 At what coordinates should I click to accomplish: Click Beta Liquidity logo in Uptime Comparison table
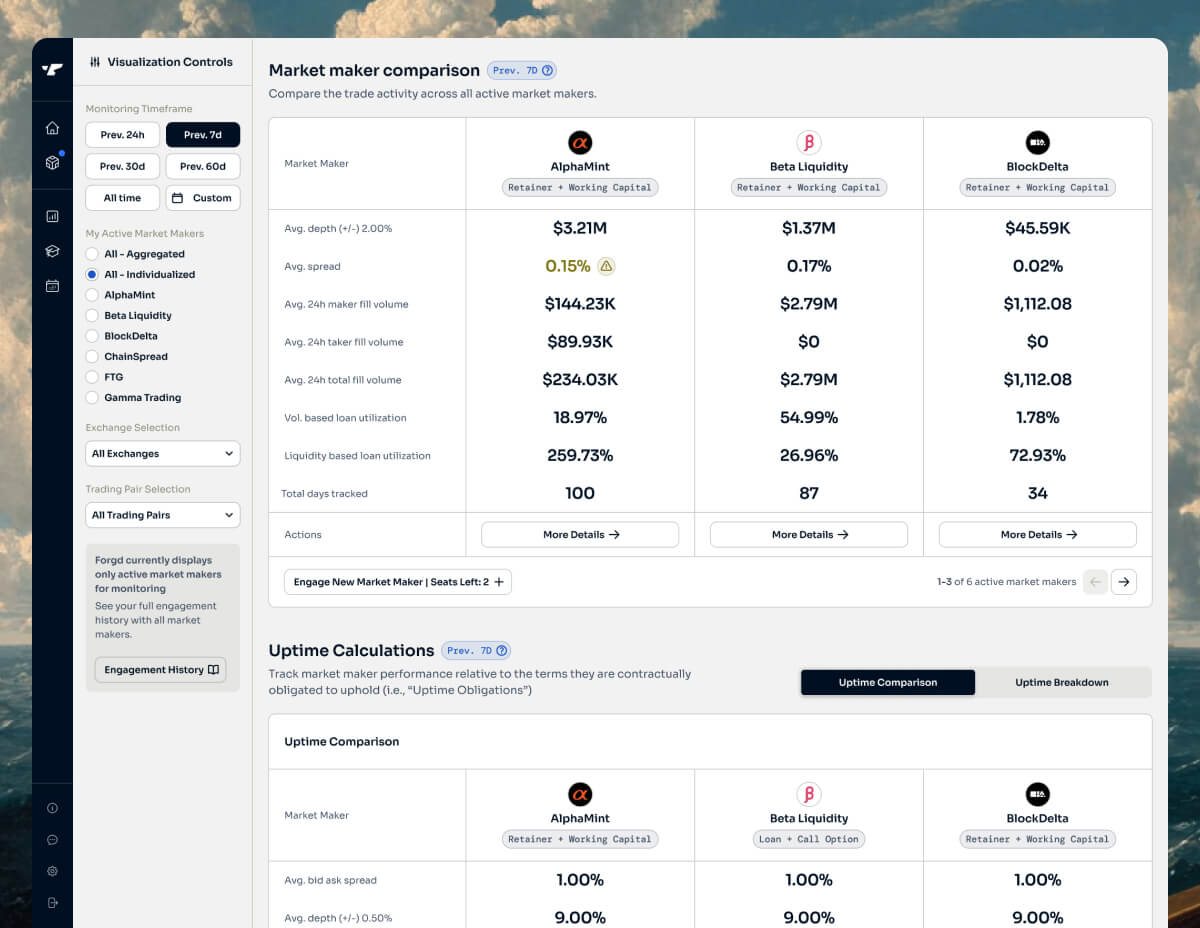(809, 795)
